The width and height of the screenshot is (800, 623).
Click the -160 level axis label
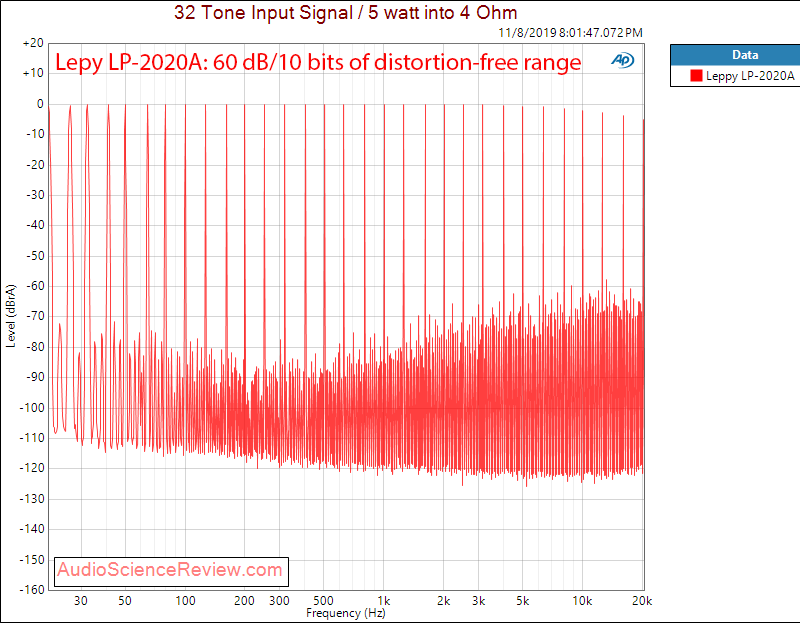(x=33, y=590)
